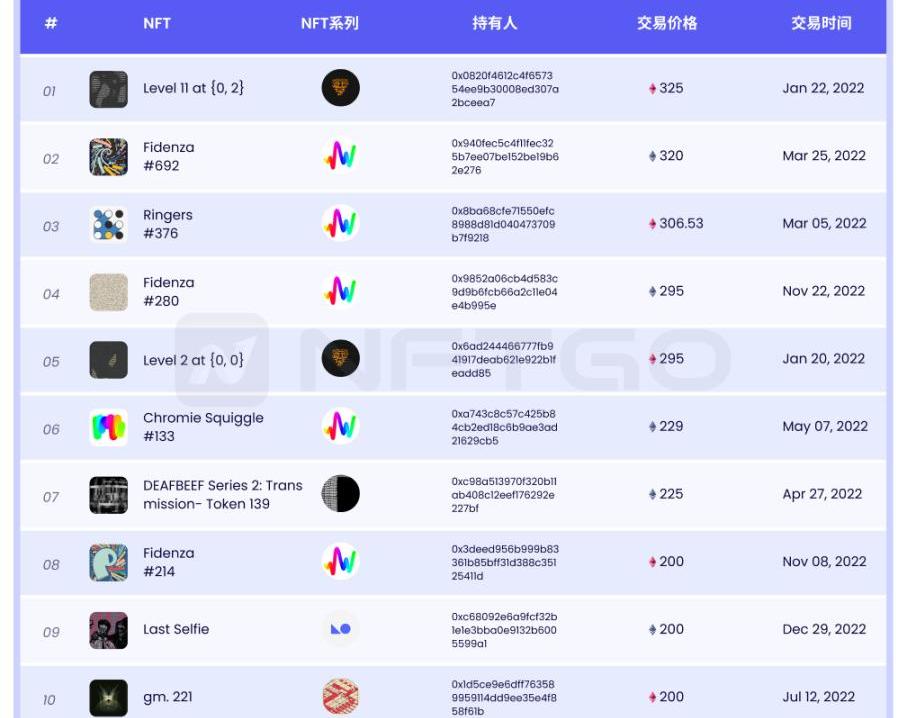Click the Art Blocks icon in the Ringers #376 row
907x718 pixels.
[x=340, y=224]
